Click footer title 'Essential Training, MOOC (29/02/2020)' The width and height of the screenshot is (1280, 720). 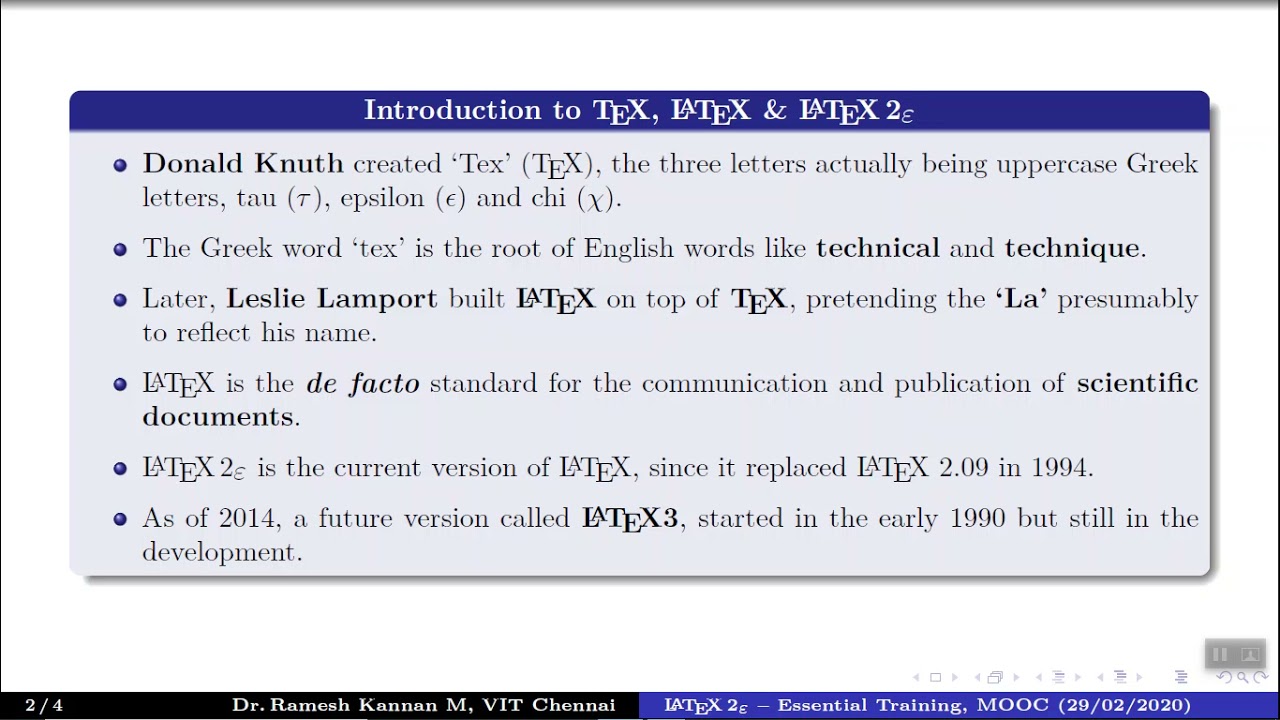pyautogui.click(x=984, y=706)
